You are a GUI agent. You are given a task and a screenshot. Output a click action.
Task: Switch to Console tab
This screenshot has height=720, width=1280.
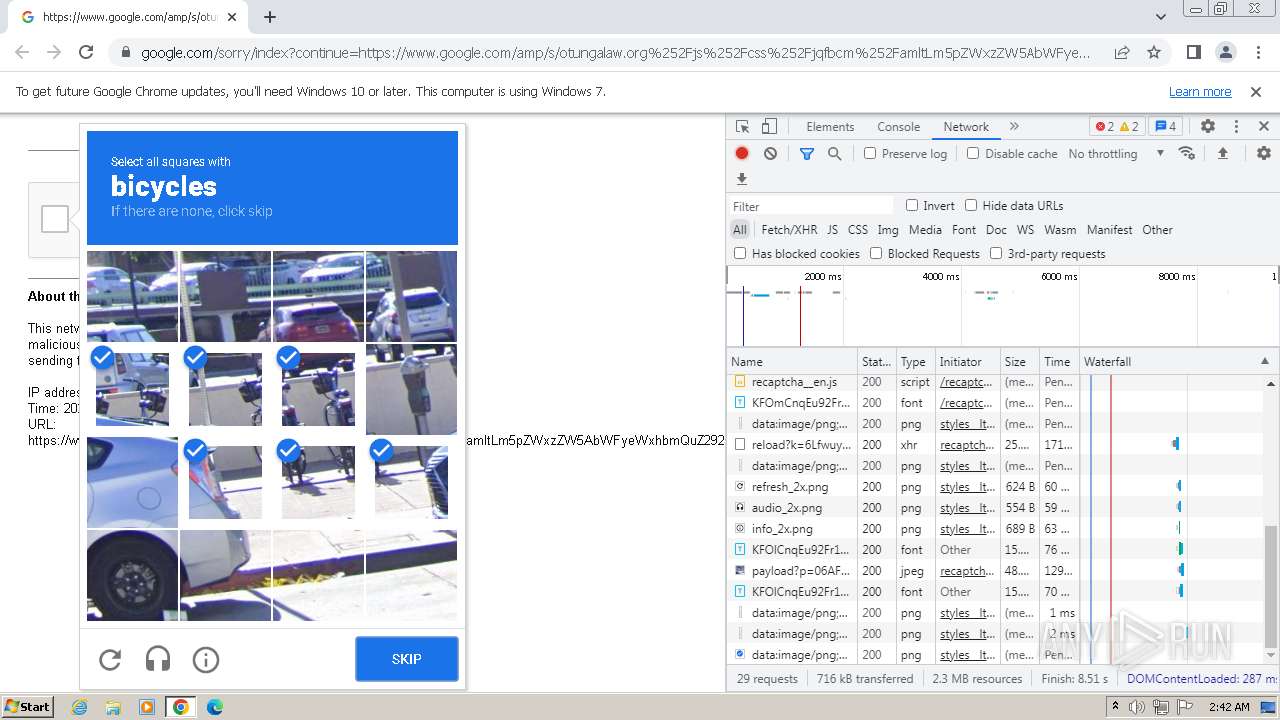898,127
